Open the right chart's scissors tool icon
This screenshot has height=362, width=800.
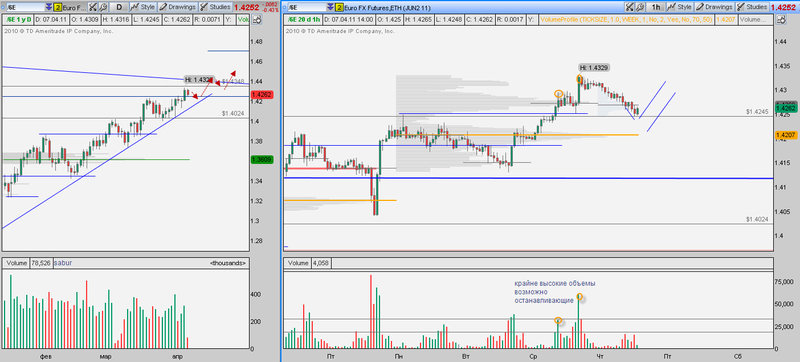(x=629, y=7)
